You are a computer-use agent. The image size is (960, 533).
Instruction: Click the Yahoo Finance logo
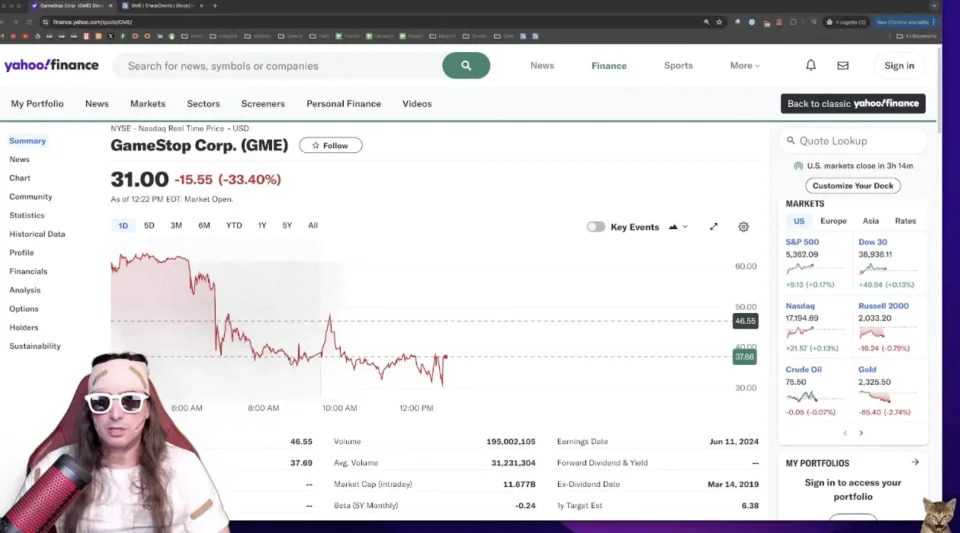(51, 65)
